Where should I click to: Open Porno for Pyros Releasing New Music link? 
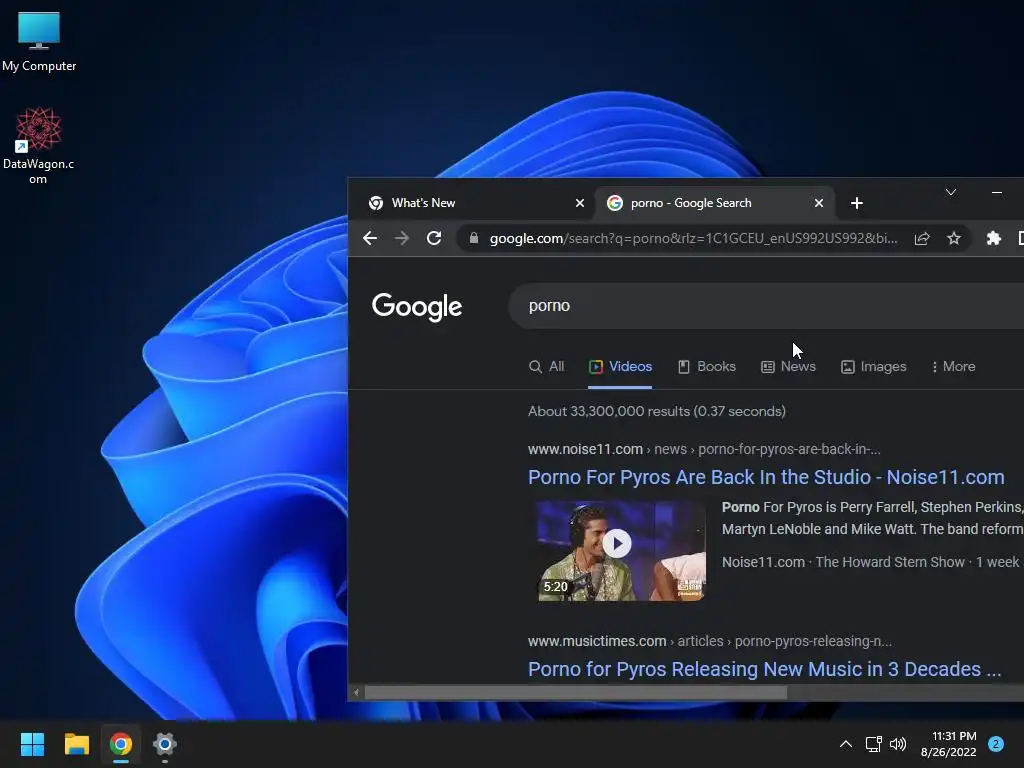point(764,669)
